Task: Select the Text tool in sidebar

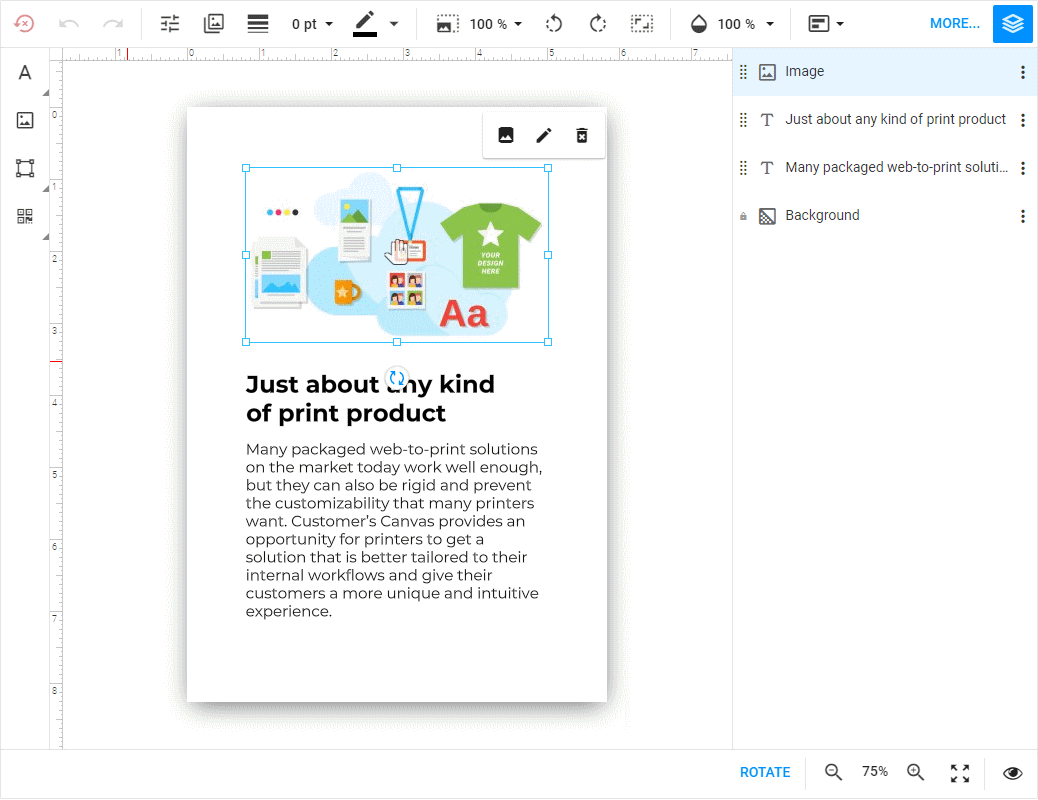Action: (24, 72)
